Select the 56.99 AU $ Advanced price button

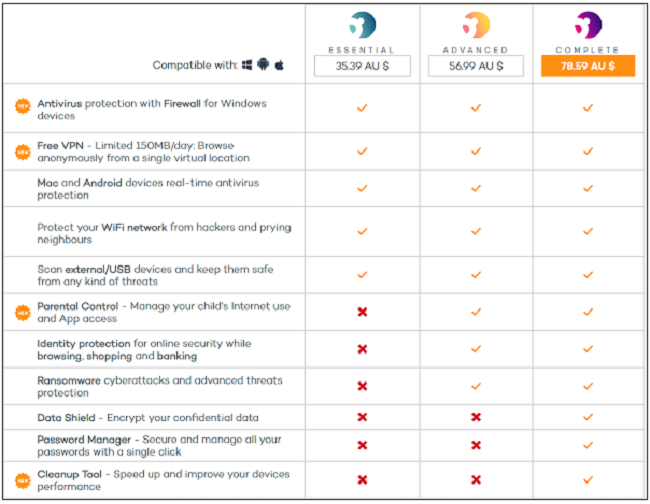click(476, 66)
